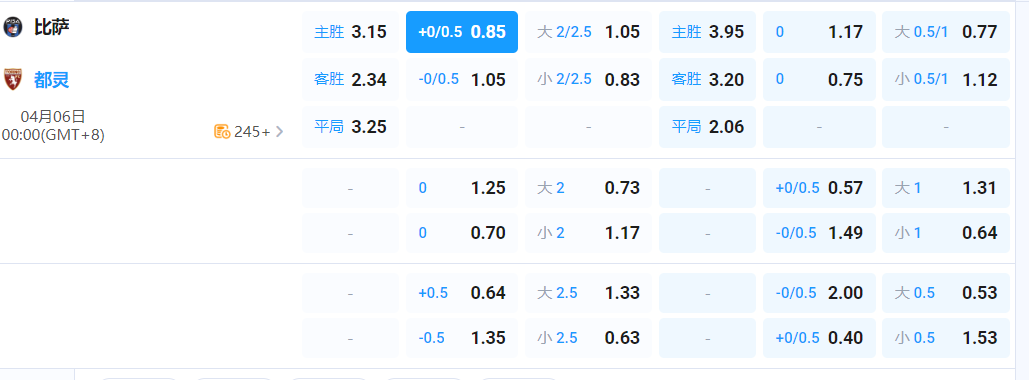
Task: Pick 主胜 at odds 3.15
Action: (350, 32)
